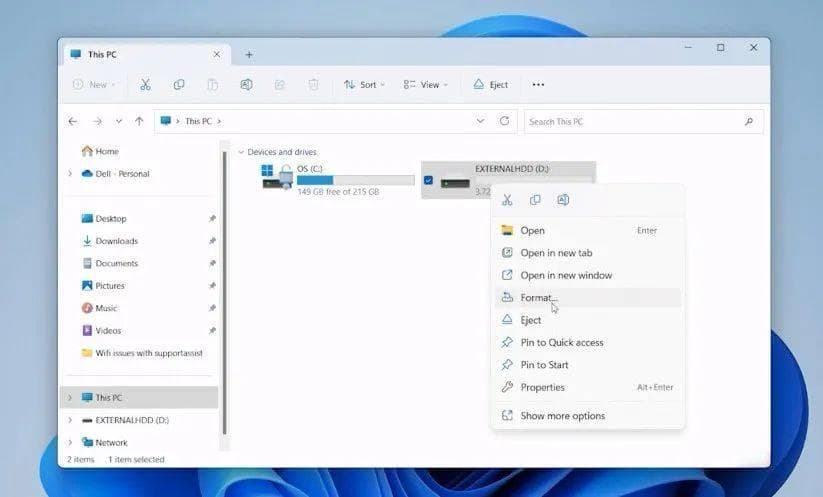The image size is (823, 497).
Task: Open Downloads in the sidebar
Action: click(110, 241)
